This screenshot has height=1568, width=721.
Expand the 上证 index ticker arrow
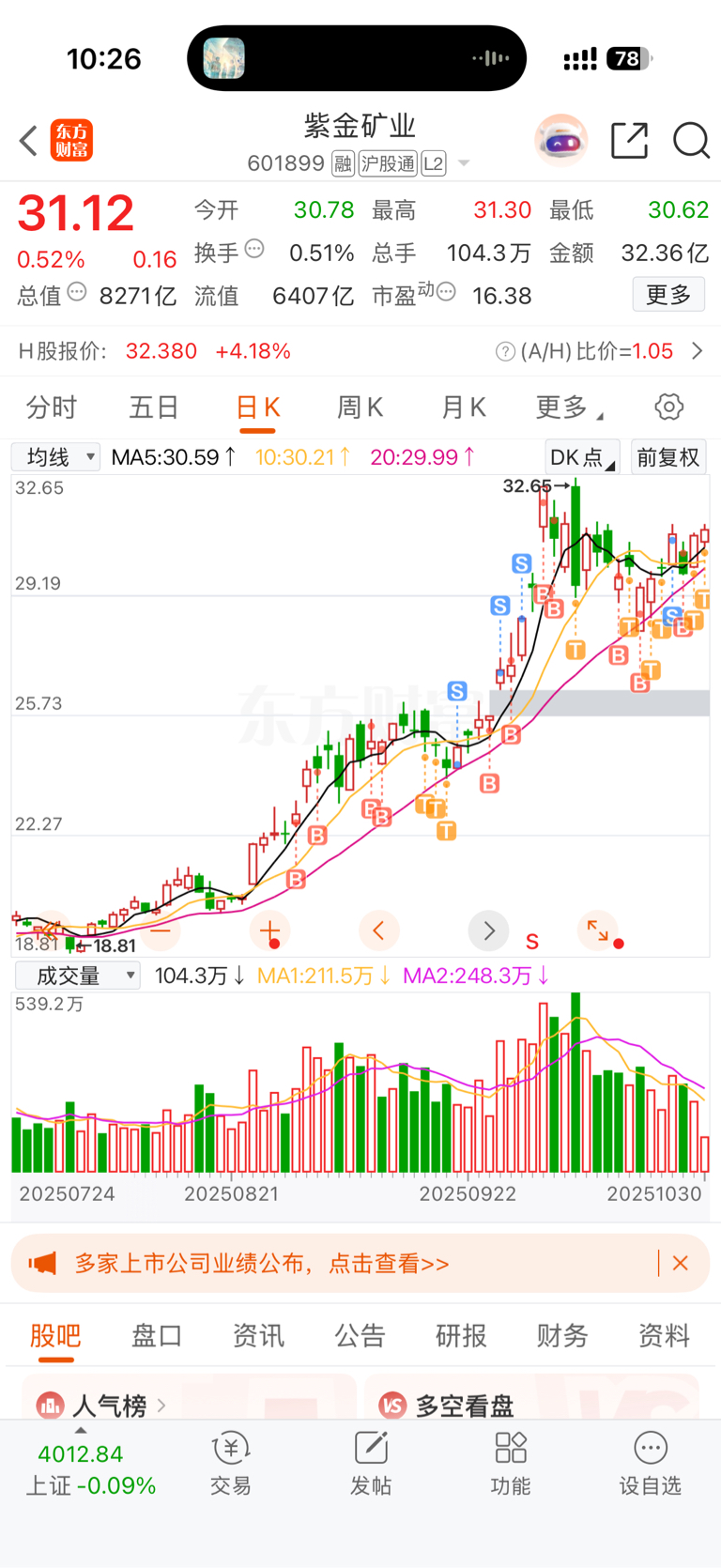81,1431
